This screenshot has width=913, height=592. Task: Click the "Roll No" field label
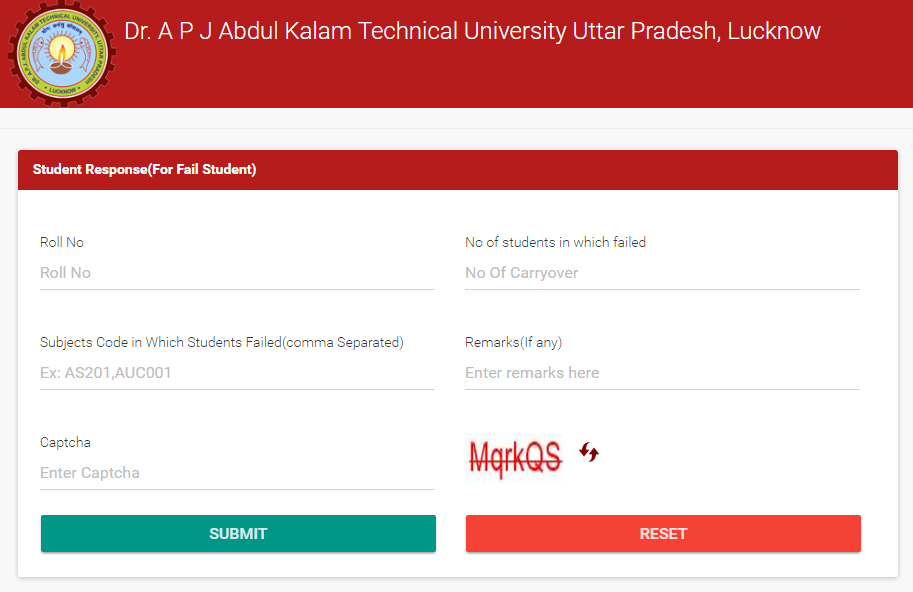(x=62, y=243)
